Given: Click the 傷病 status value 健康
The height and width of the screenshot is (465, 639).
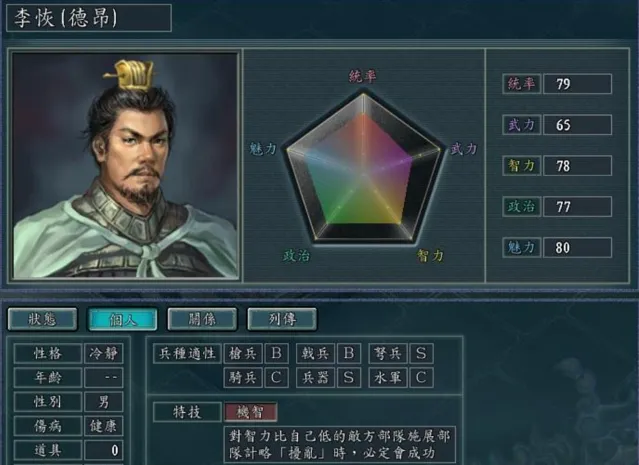Looking at the screenshot, I should (104, 426).
